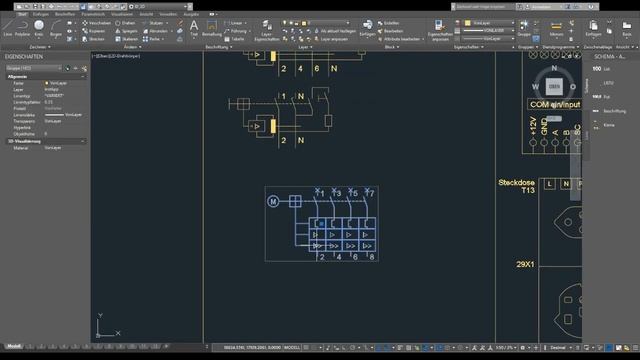Screen dimensions: 640x360
Task: Open the Ansicht ribbon tab
Action: tap(146, 14)
